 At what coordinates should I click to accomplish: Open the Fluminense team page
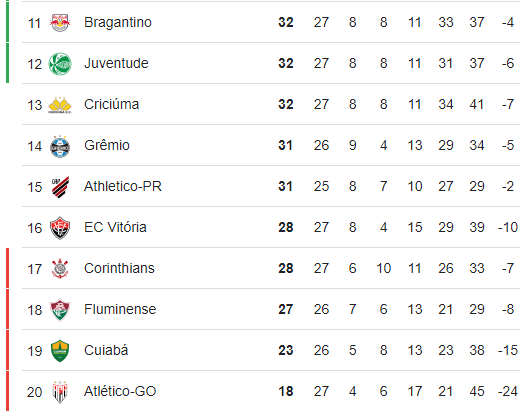pyautogui.click(x=120, y=309)
